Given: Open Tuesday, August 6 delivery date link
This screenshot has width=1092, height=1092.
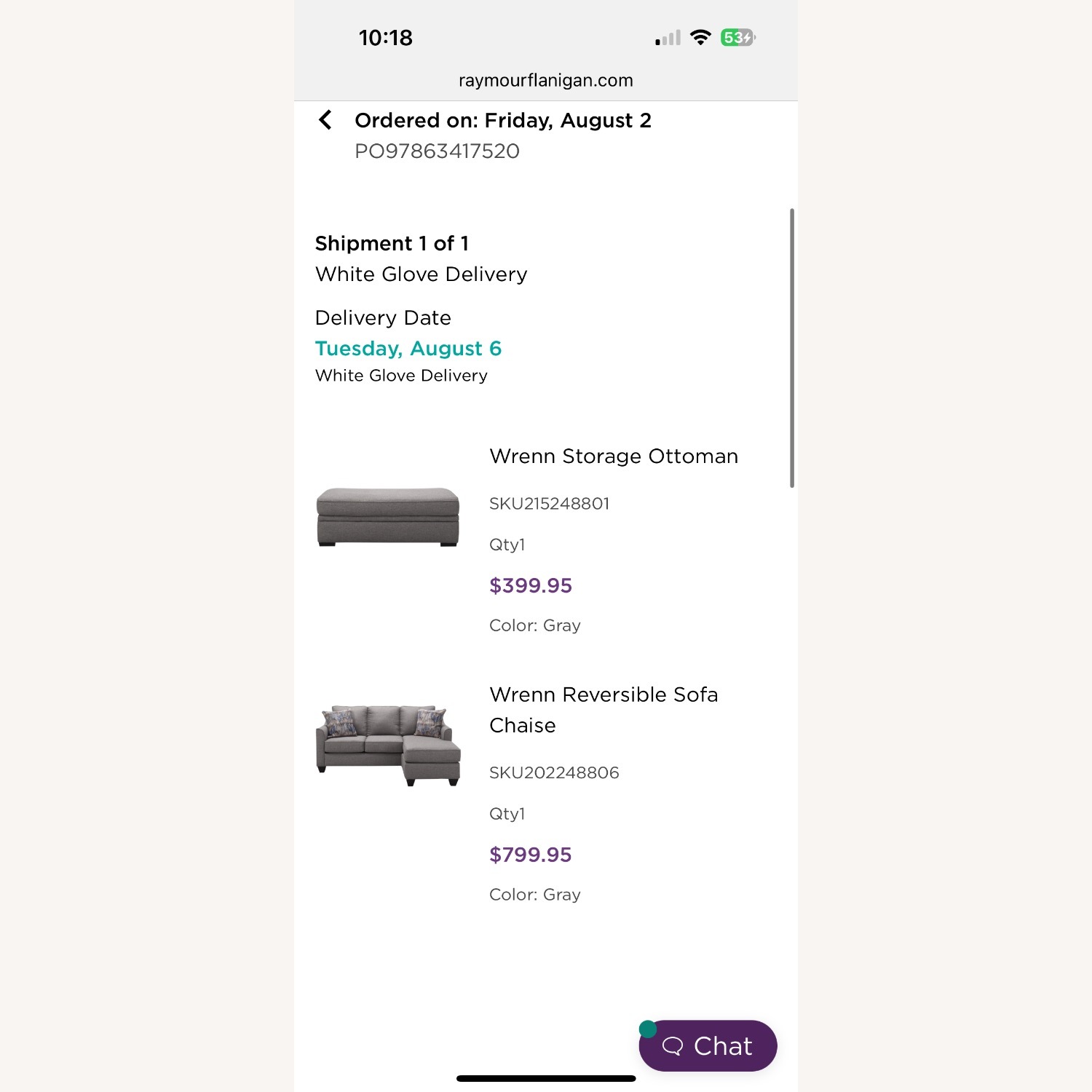Looking at the screenshot, I should coord(408,348).
